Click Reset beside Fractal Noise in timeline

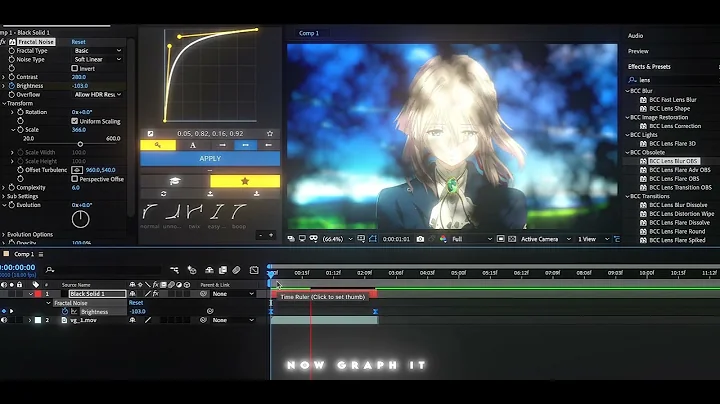[x=136, y=303]
